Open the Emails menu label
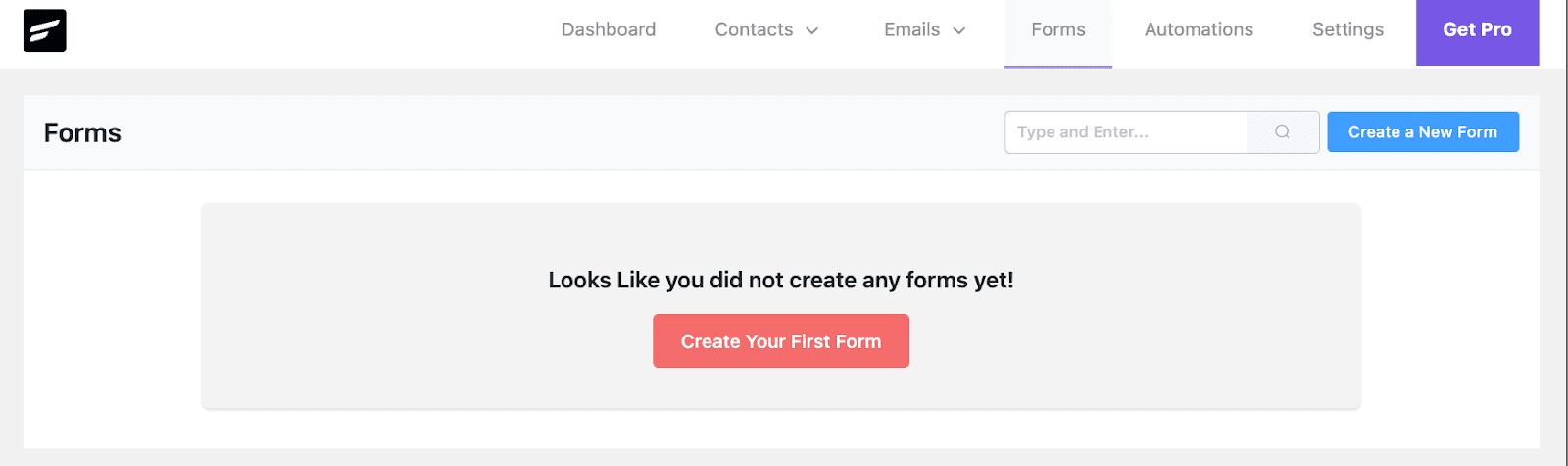Screen dimensions: 1568x466 pyautogui.click(x=911, y=30)
